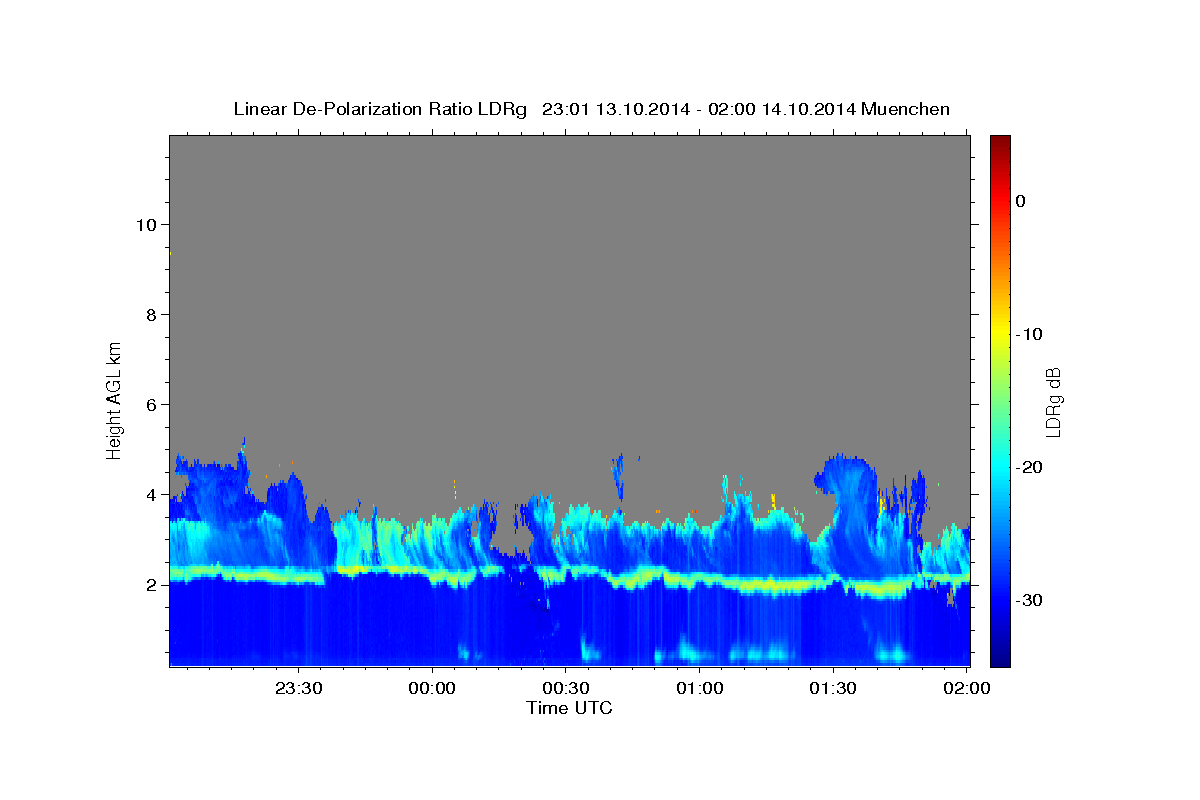Click the 01:00 time tick label
Image resolution: width=1200 pixels, height=800 pixels.
[x=700, y=688]
